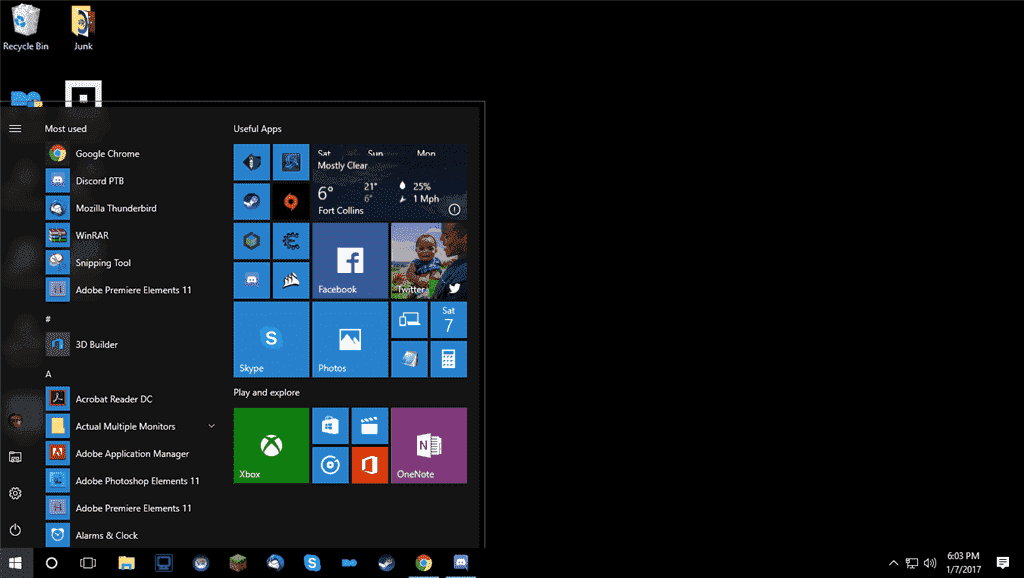Open user account avatar in Start rail
This screenshot has width=1024, height=578.
[15, 420]
